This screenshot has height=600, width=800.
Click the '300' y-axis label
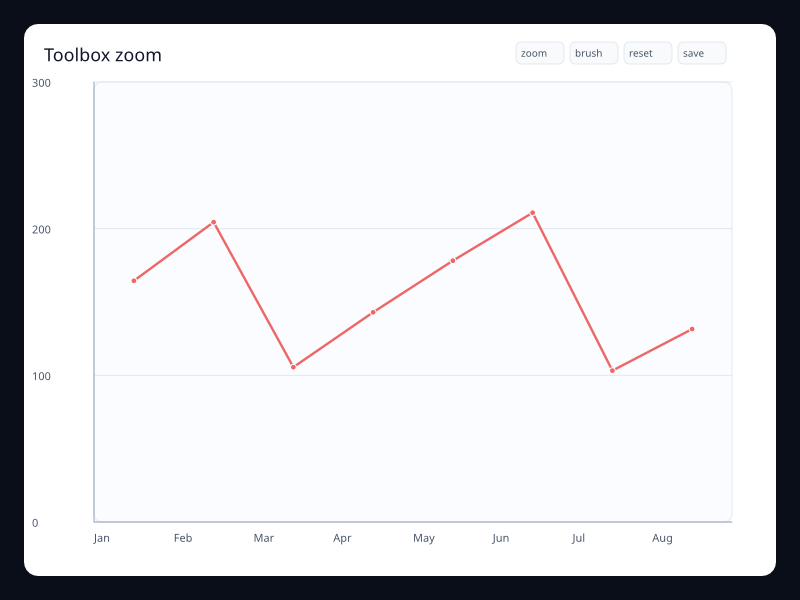tap(41, 83)
